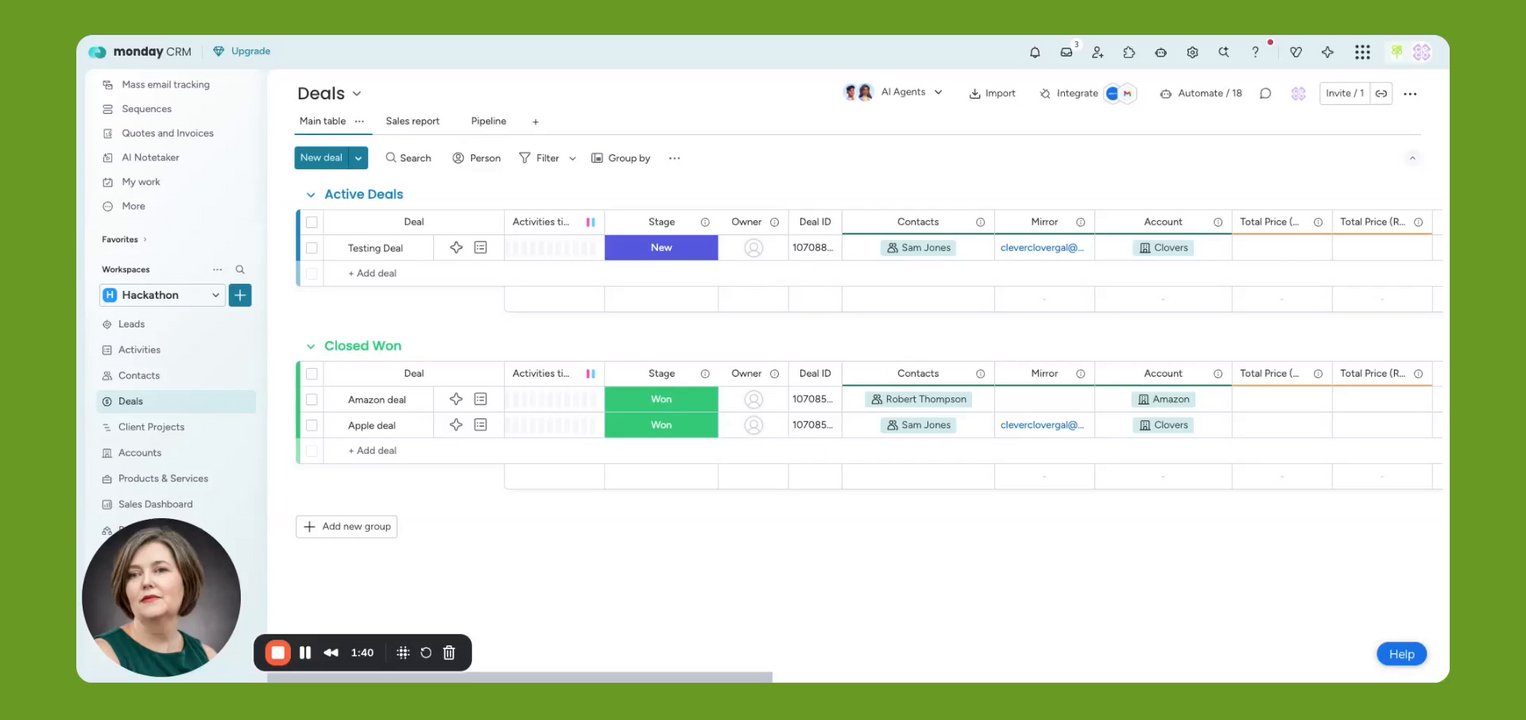This screenshot has height=720, width=1526.
Task: Open updates icon for Testing Deal
Action: click(x=480, y=247)
